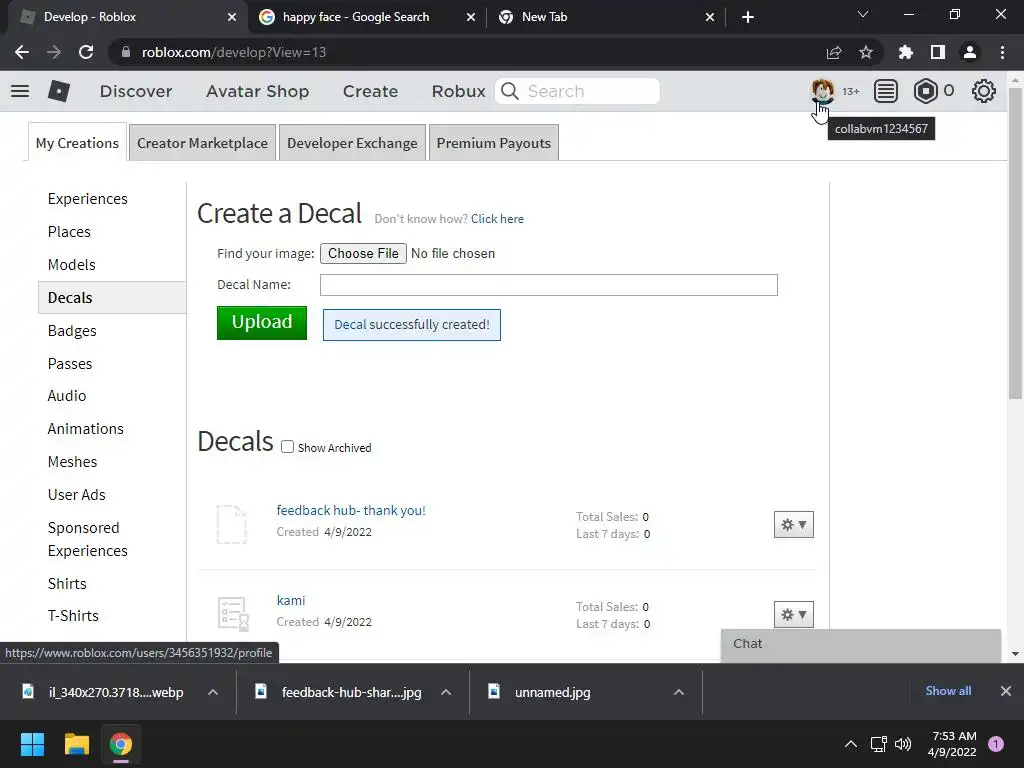Open the Roblox settings gear icon
The height and width of the screenshot is (768, 1024).
984,91
